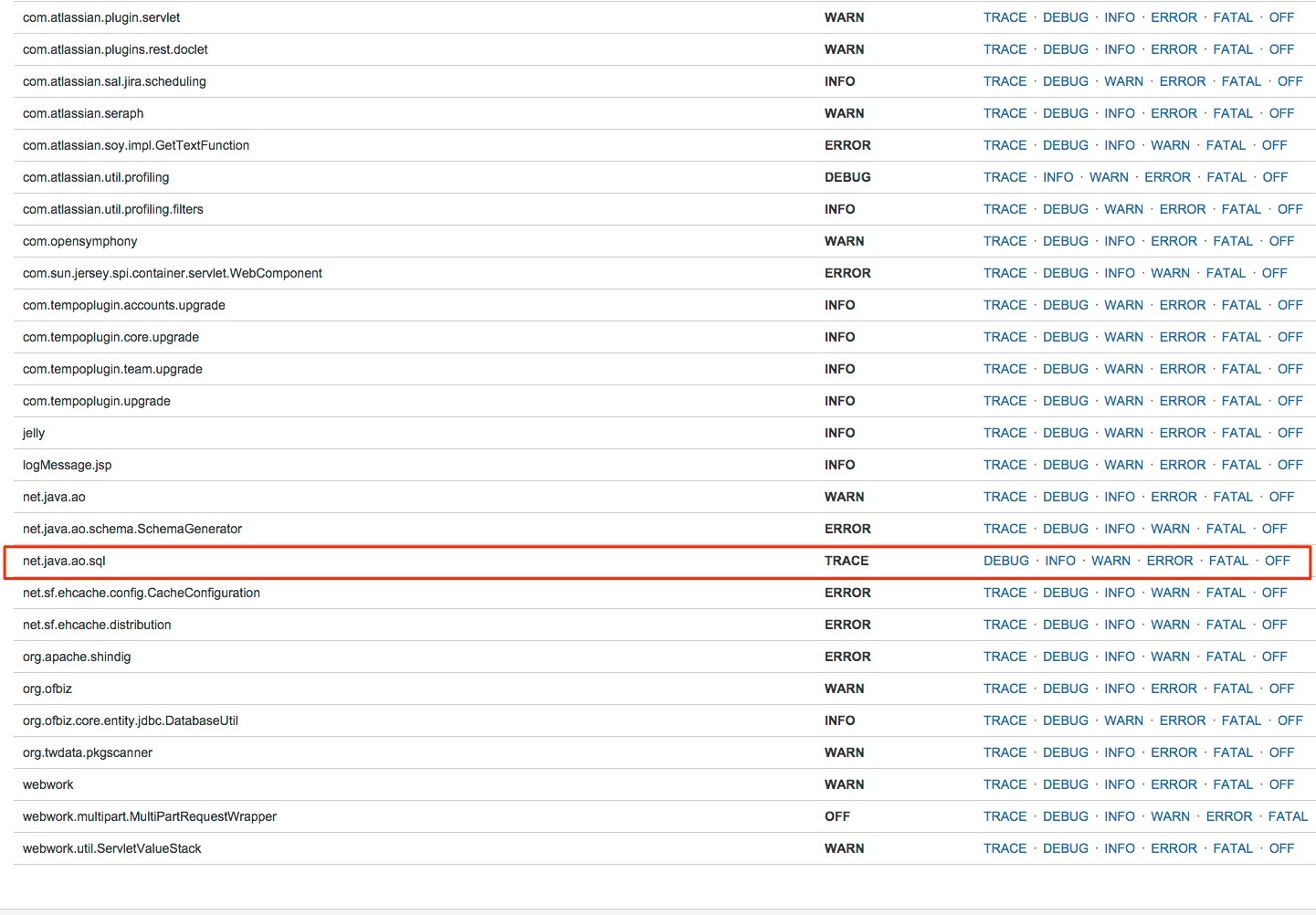Turn OFF com.tempoplugin.upgrade logging
1316x915 pixels.
pyautogui.click(x=1290, y=401)
